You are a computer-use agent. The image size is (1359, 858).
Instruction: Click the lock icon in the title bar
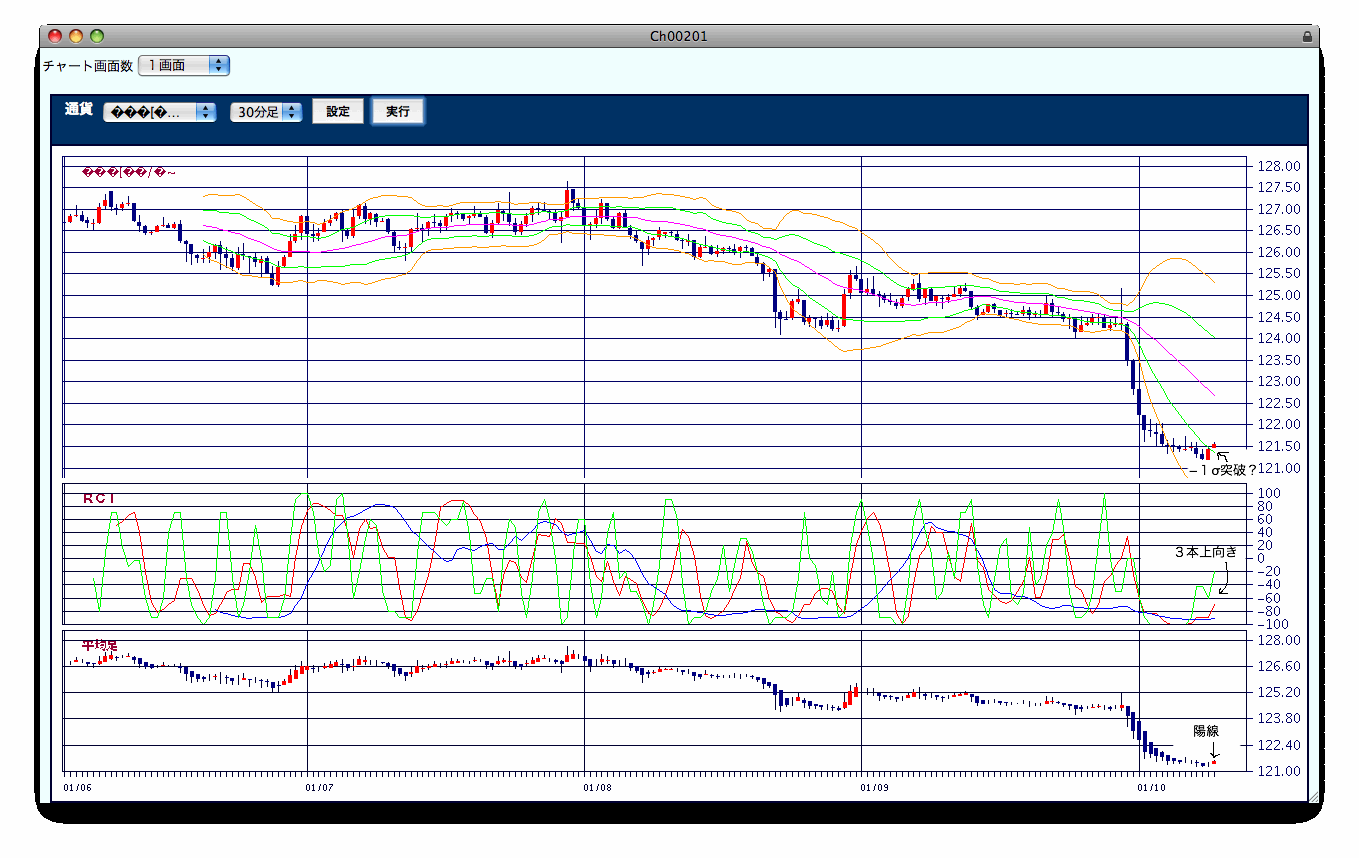1307,36
